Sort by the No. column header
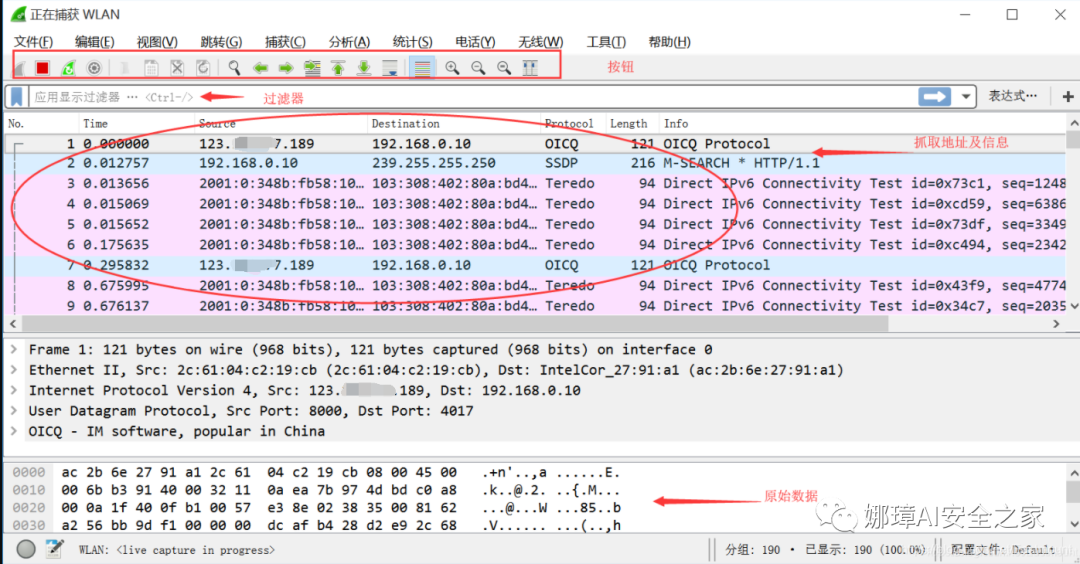Image resolution: width=1080 pixels, height=564 pixels. pos(41,124)
